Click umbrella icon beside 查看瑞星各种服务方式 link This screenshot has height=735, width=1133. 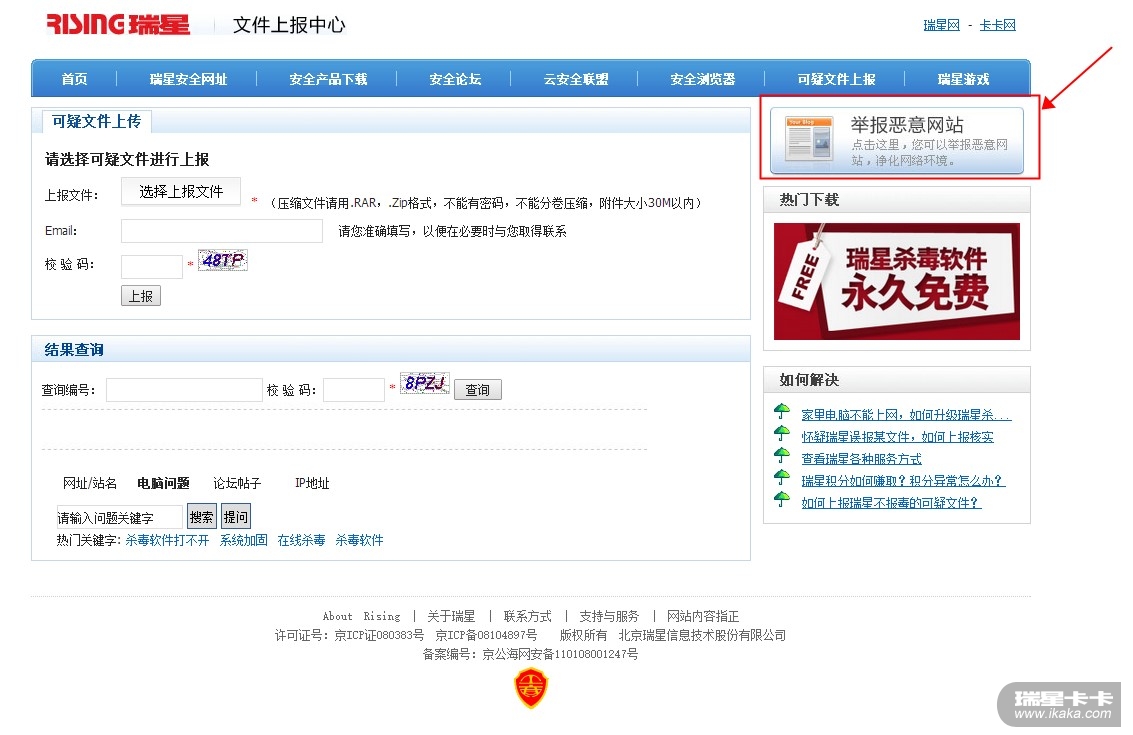782,455
